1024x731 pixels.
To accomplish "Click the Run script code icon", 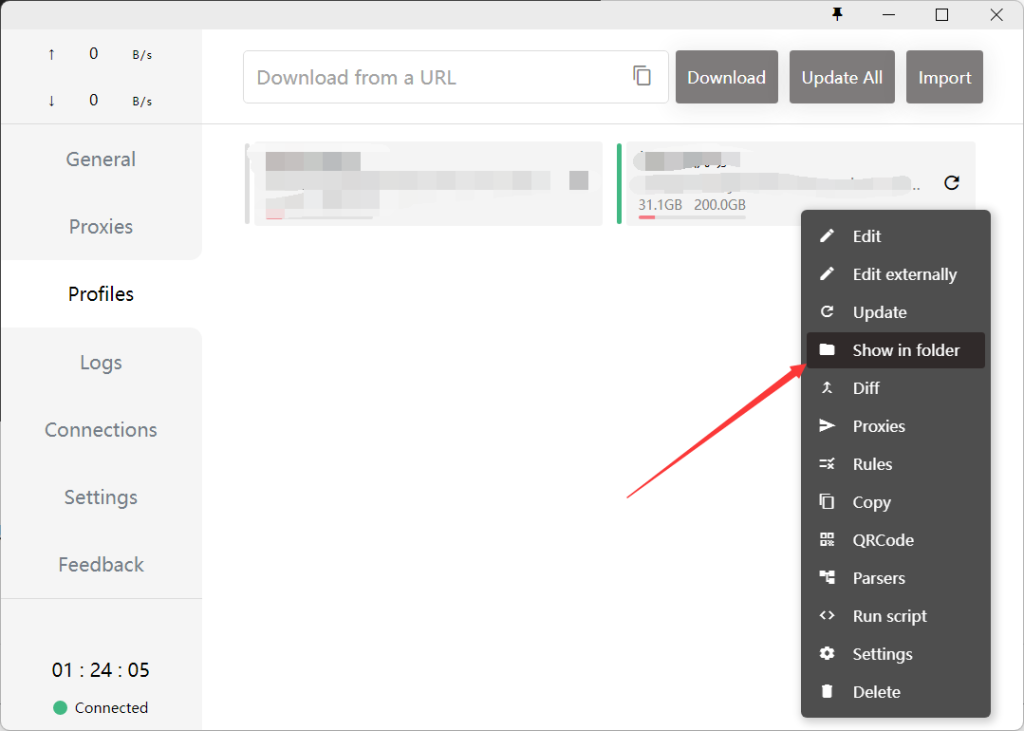I will point(827,616).
